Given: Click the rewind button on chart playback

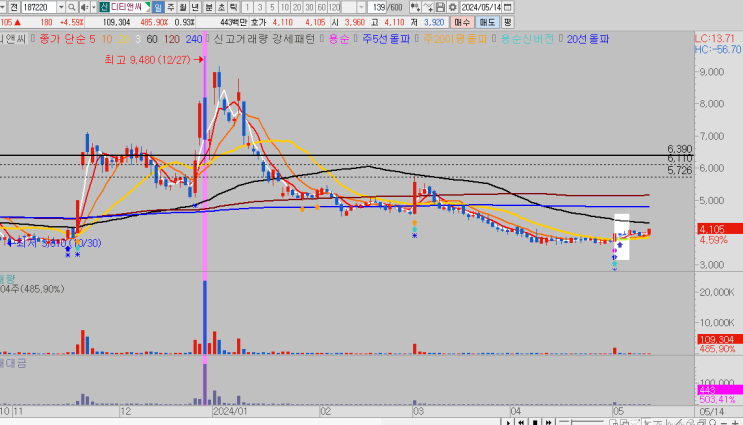Looking at the screenshot, I should coord(521,422).
